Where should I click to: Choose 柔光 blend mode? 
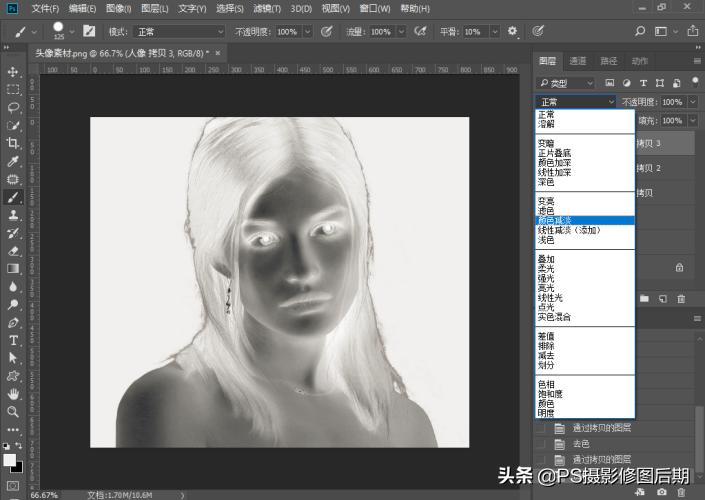tap(585, 268)
